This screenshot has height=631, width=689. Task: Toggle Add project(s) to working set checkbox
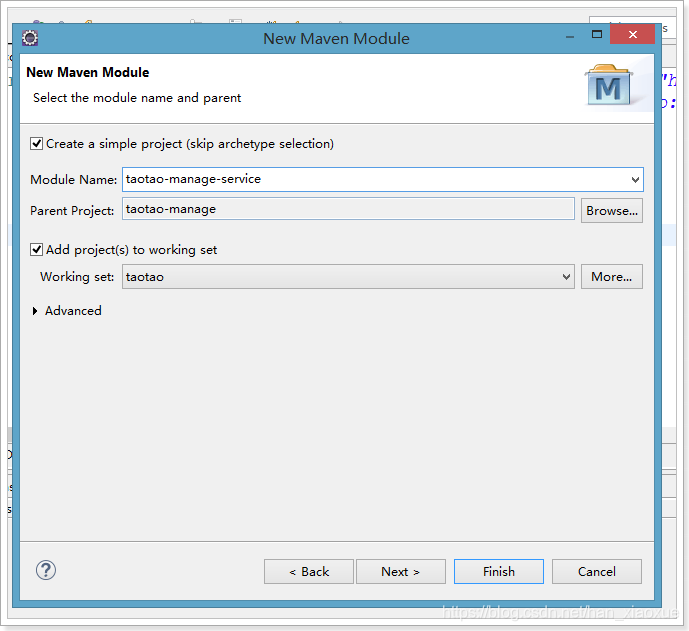[36, 250]
